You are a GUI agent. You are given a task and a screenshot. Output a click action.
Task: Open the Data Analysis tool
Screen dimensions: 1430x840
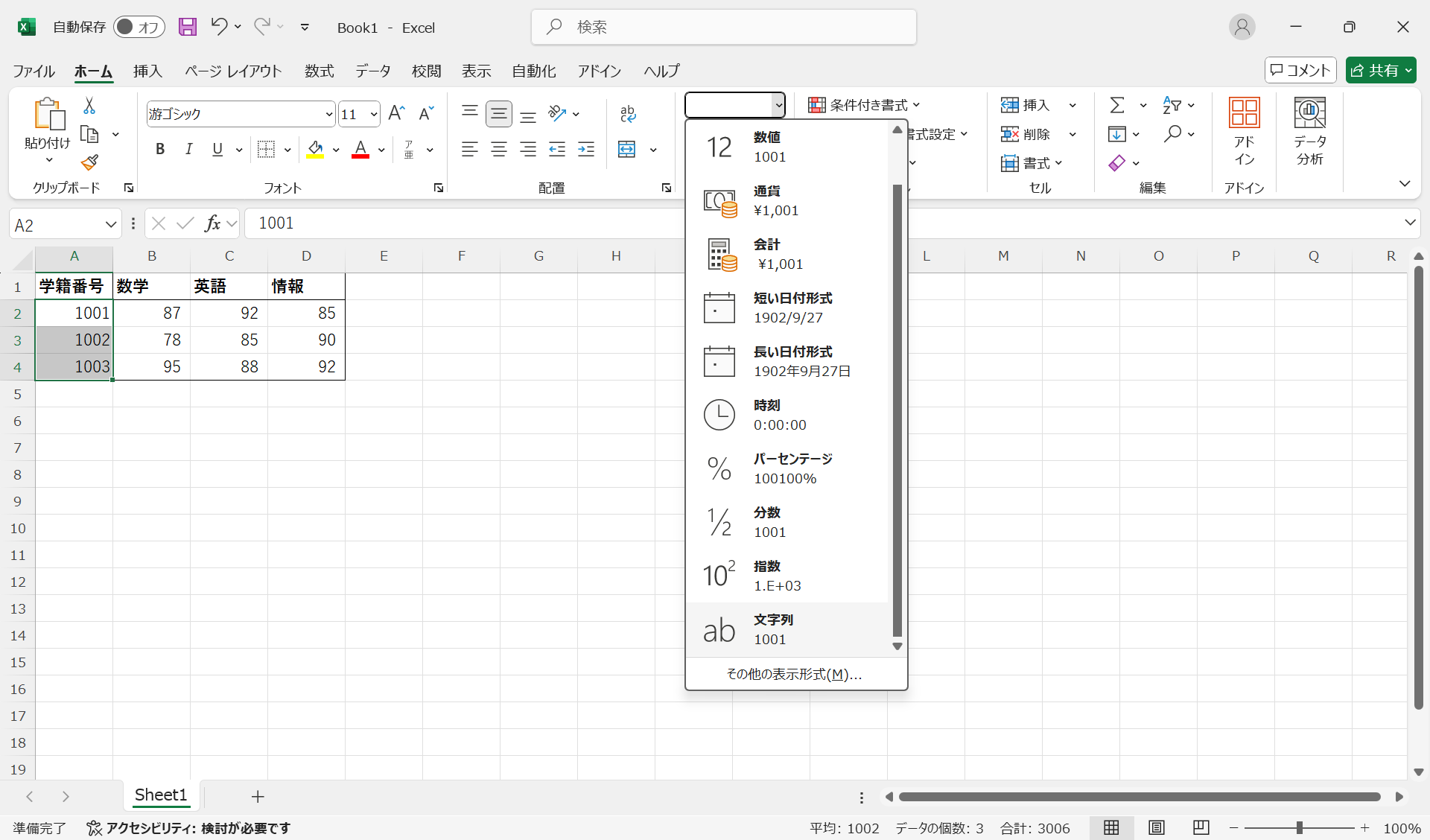point(1309,131)
